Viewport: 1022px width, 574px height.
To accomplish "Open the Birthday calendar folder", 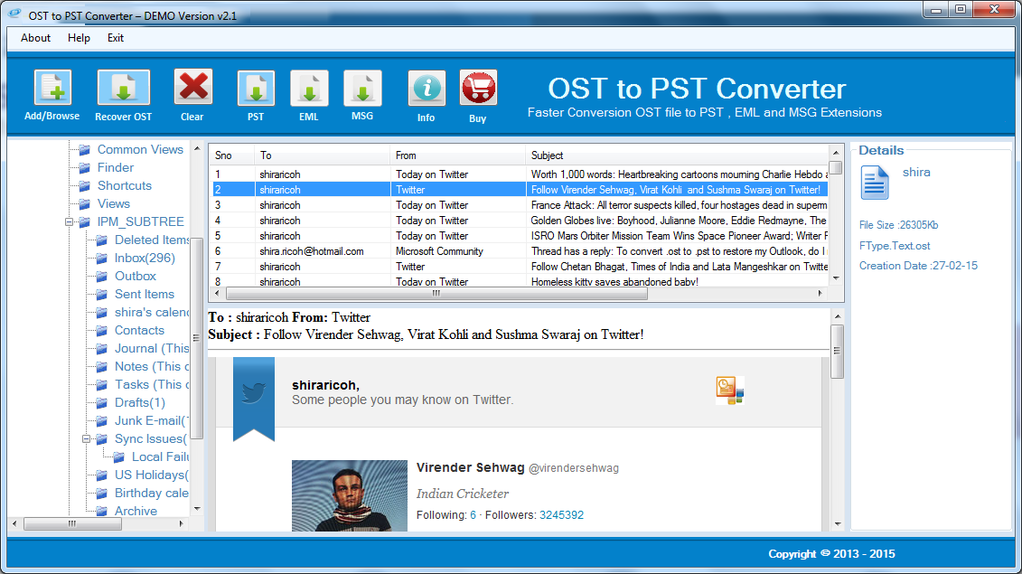I will point(152,493).
